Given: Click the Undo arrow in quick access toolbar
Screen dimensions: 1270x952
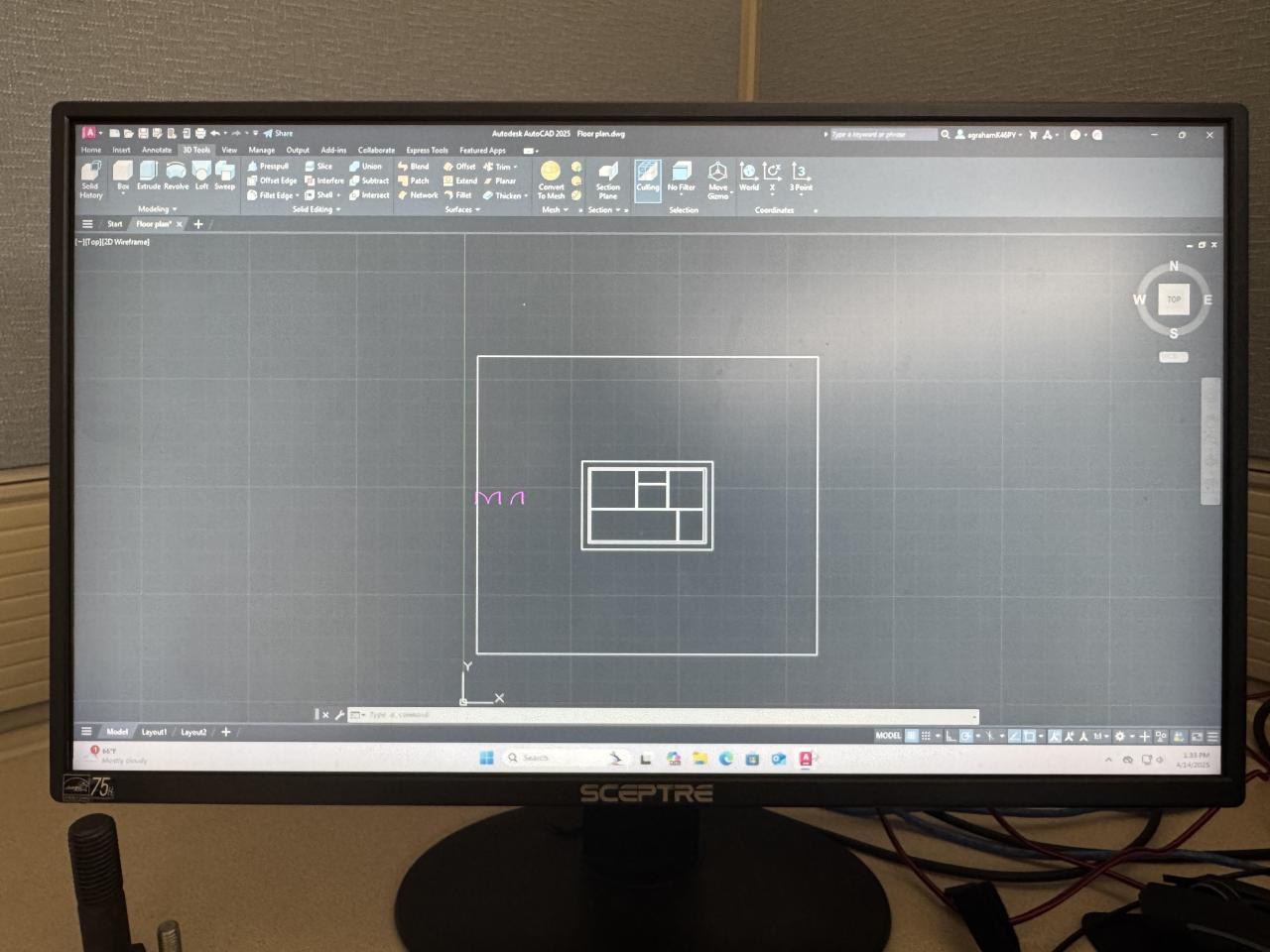Looking at the screenshot, I should [214, 133].
